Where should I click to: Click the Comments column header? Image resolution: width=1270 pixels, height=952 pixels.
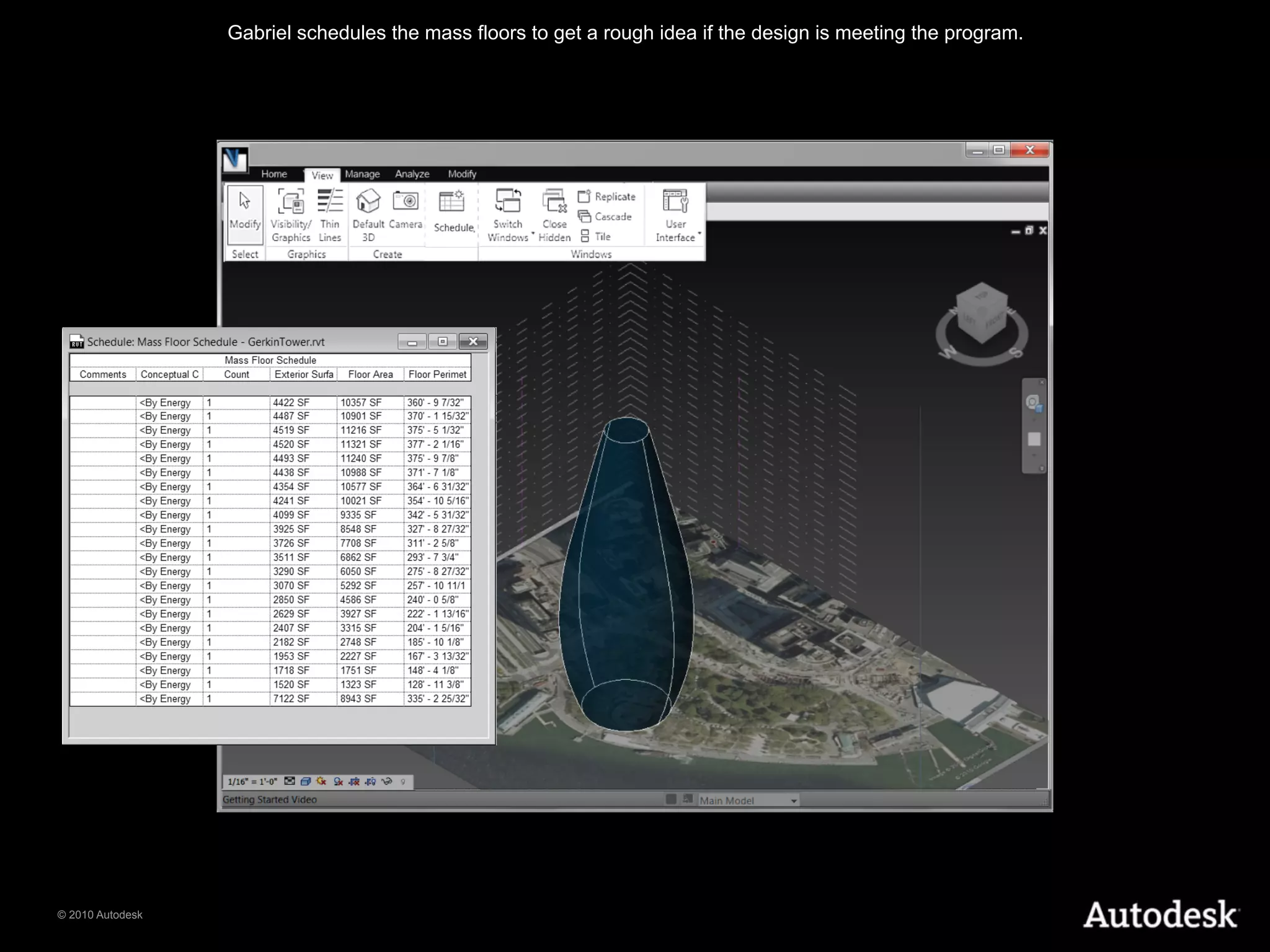[x=103, y=374]
